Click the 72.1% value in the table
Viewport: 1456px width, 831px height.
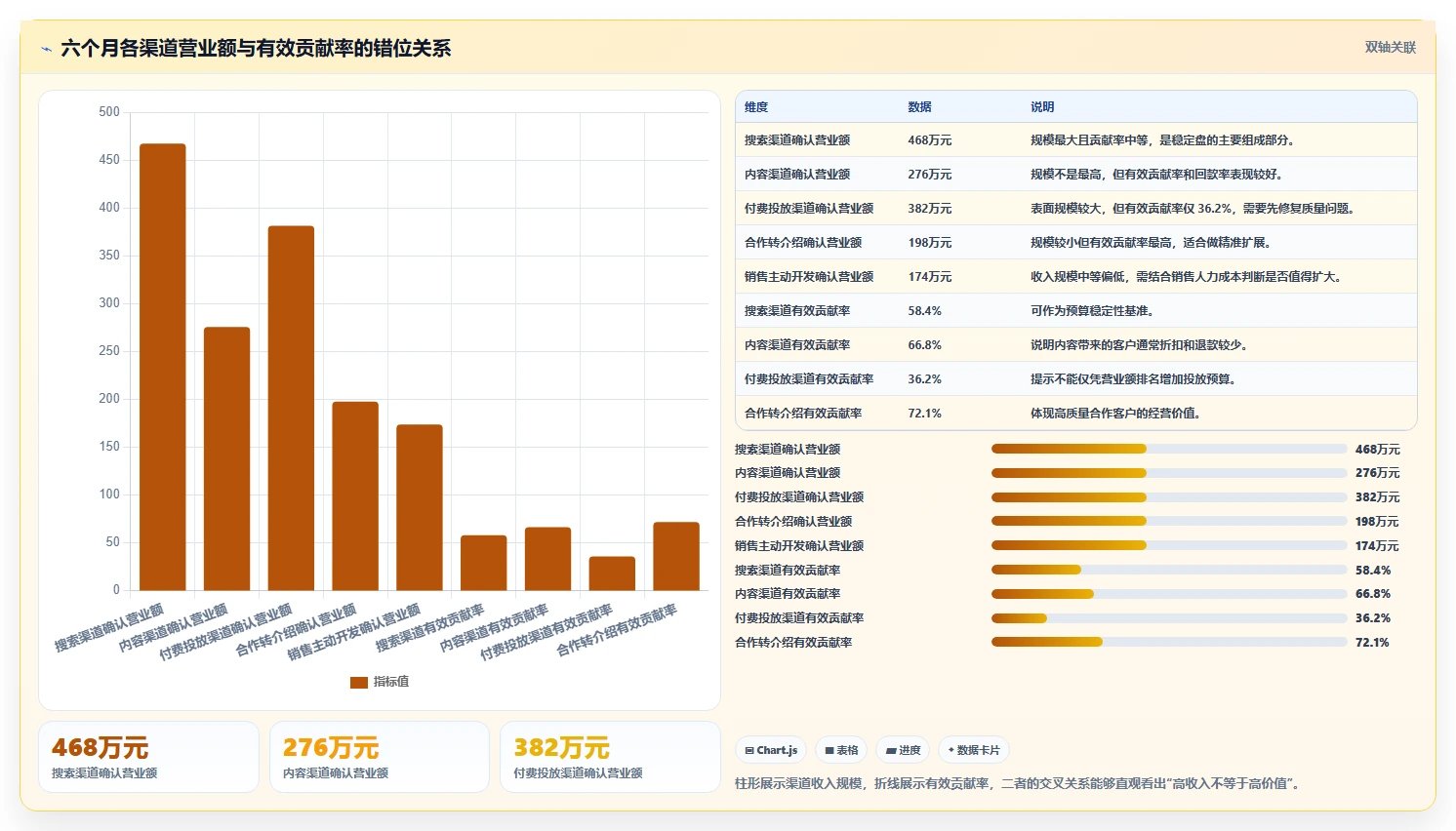[925, 414]
